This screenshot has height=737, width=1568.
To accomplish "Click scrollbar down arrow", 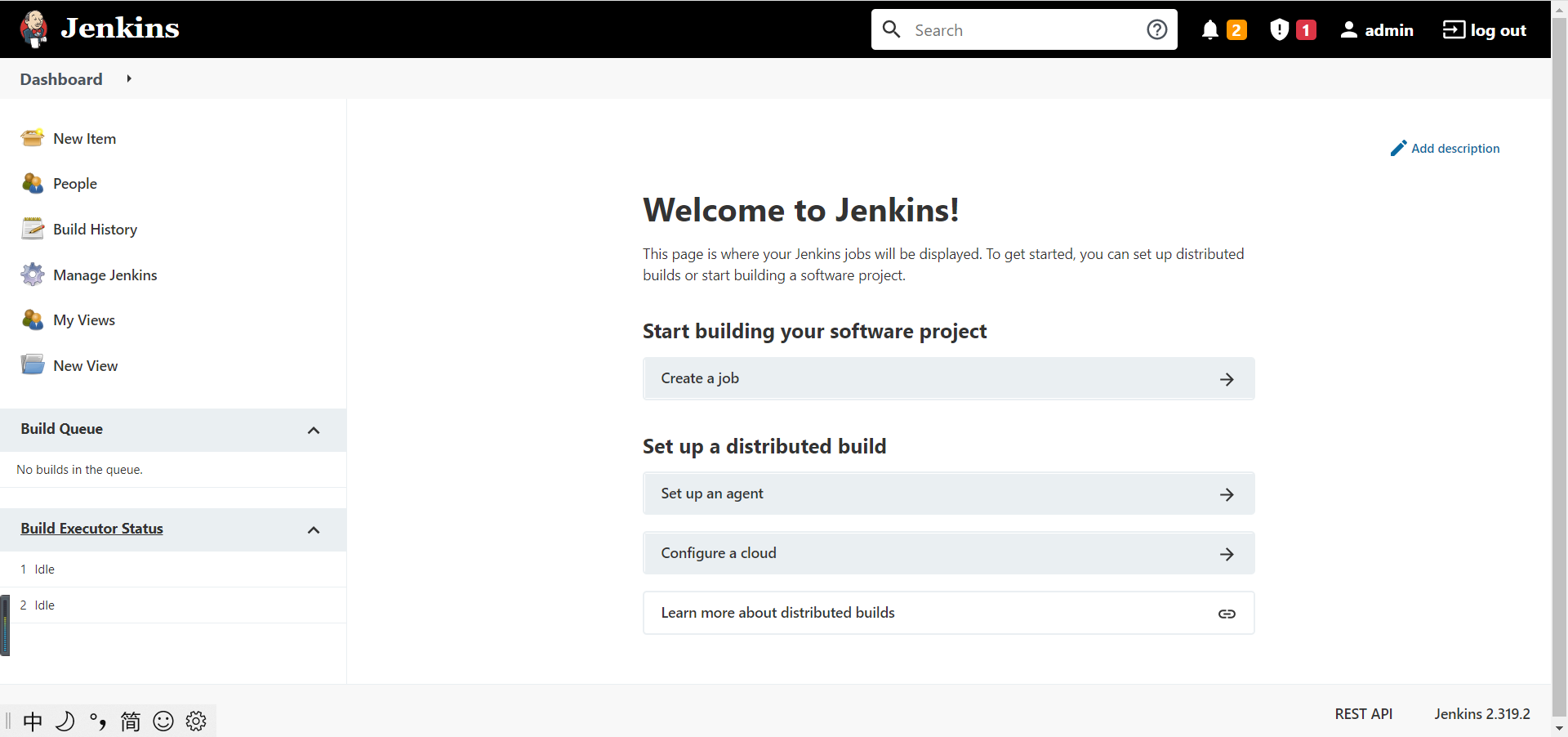I will click(x=1559, y=728).
